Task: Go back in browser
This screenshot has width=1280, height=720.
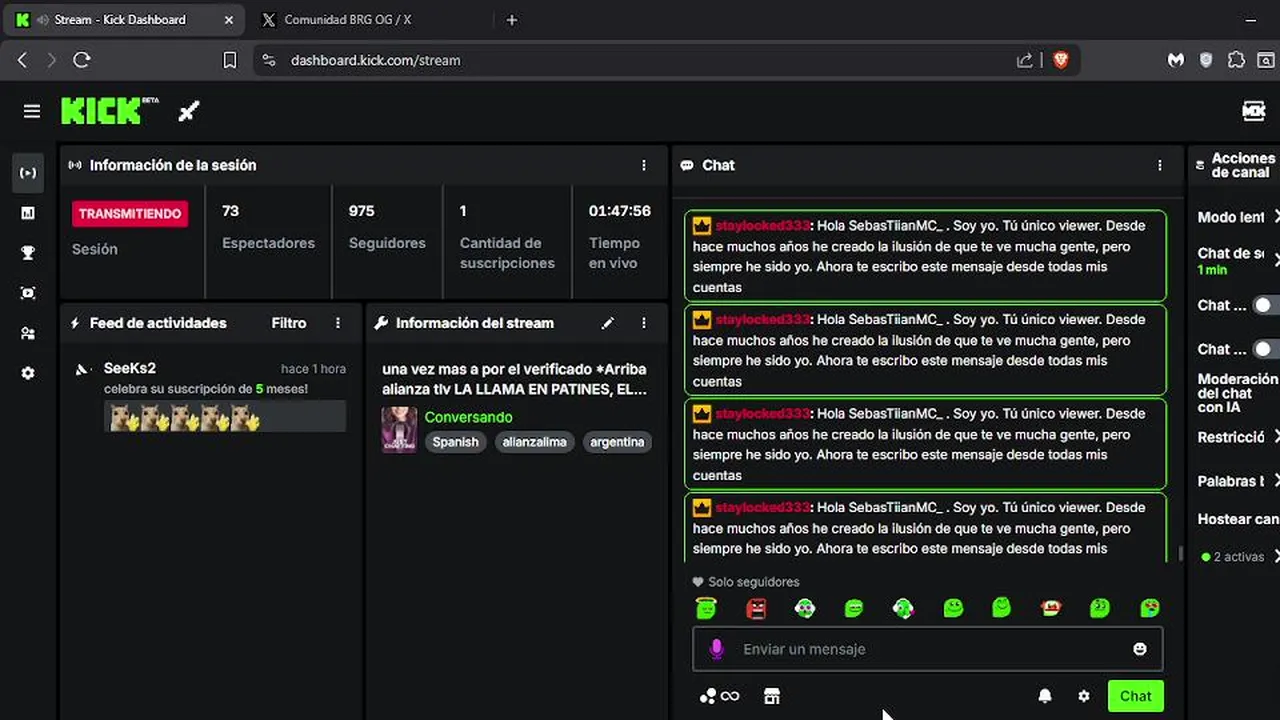Action: pos(22,60)
